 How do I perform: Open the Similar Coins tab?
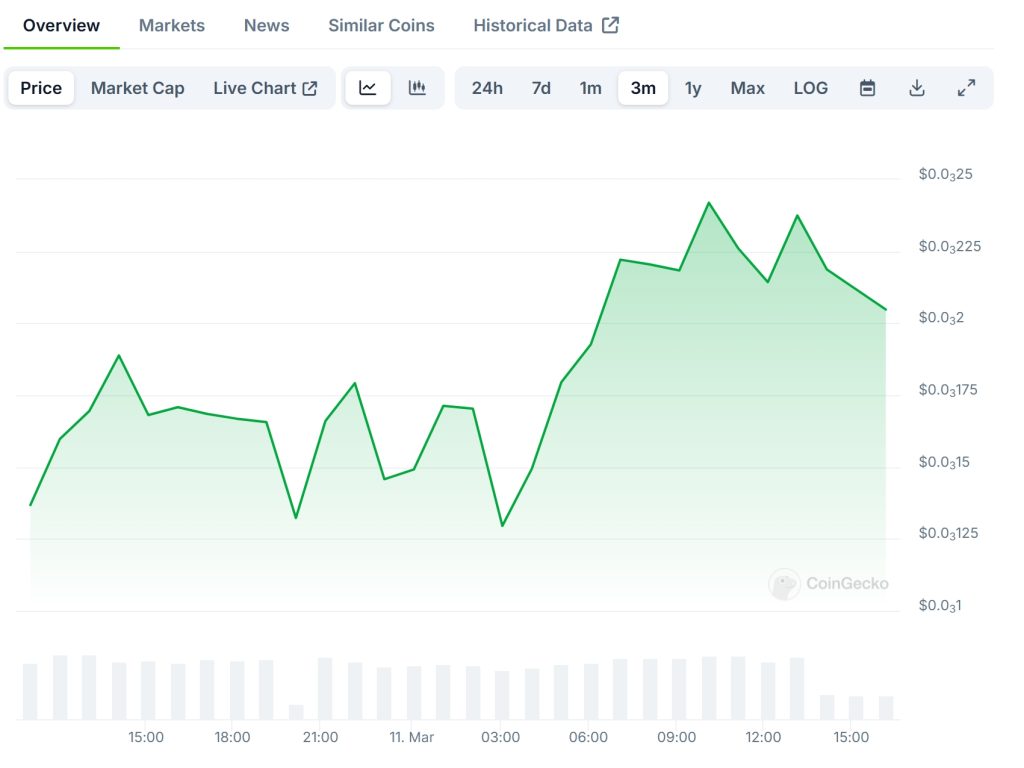381,25
